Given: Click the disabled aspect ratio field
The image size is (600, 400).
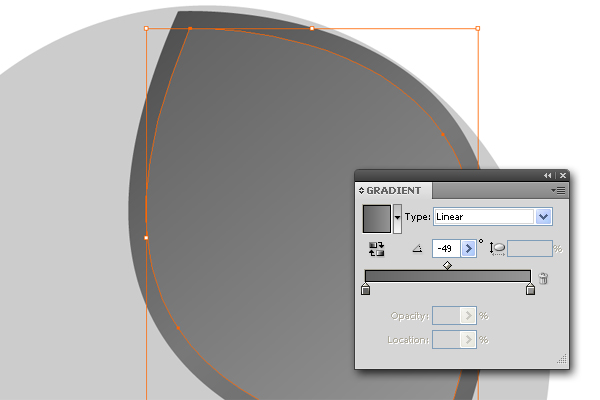Looking at the screenshot, I should [x=530, y=249].
